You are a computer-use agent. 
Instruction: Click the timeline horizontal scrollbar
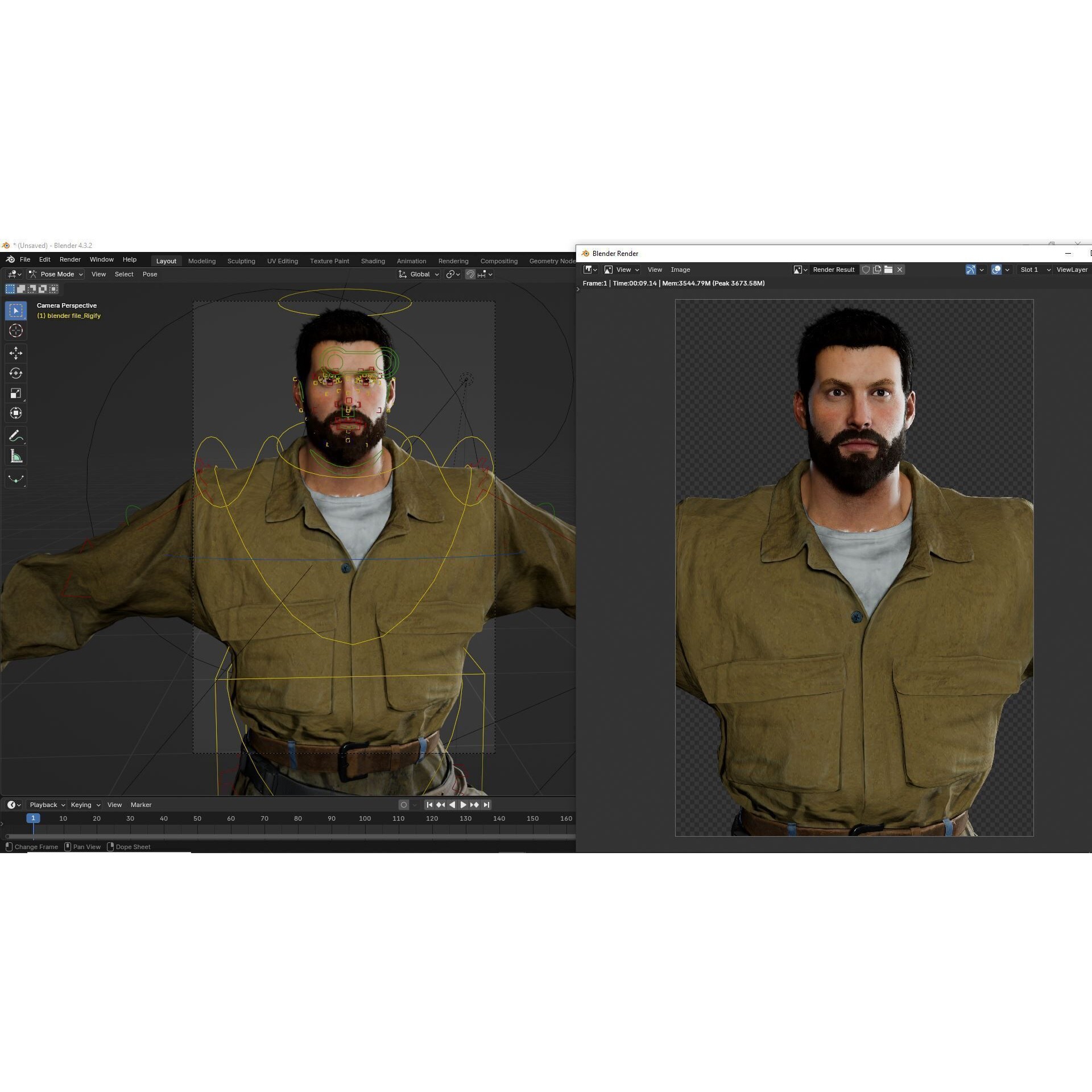click(x=290, y=837)
